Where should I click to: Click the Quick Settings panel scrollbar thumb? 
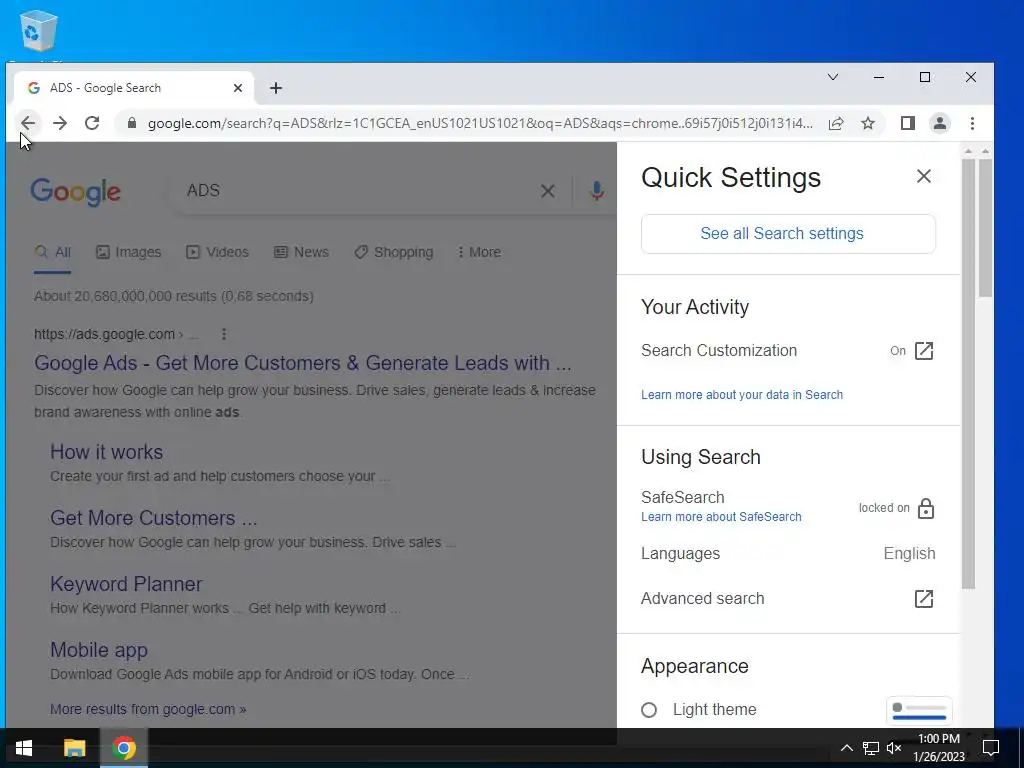pos(968,372)
